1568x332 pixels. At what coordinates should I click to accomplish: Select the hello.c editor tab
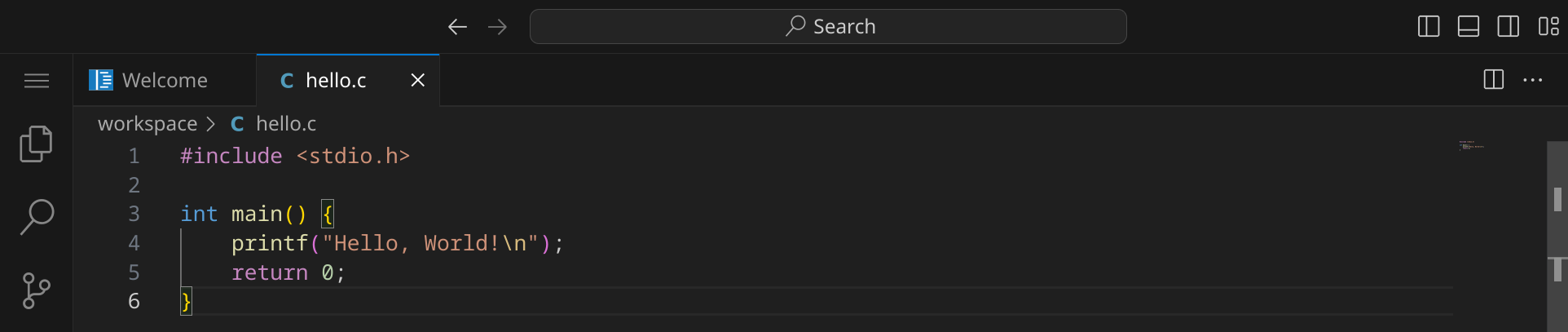pos(335,81)
